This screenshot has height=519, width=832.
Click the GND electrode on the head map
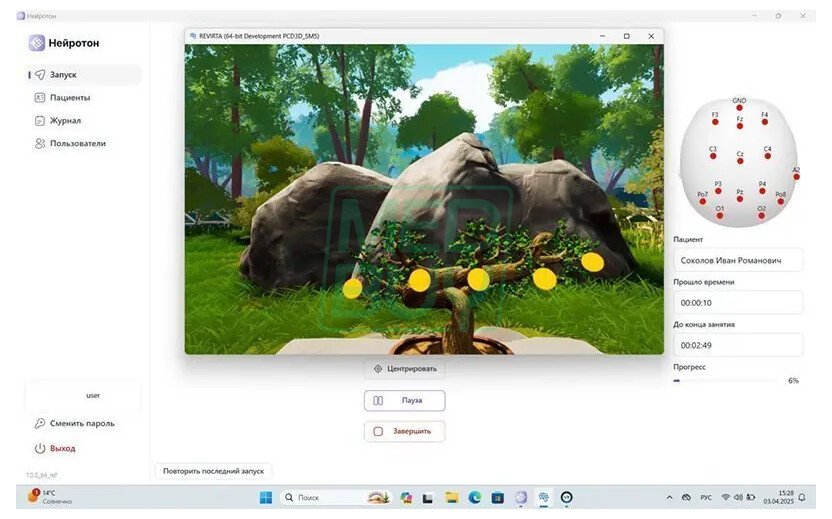(x=739, y=108)
